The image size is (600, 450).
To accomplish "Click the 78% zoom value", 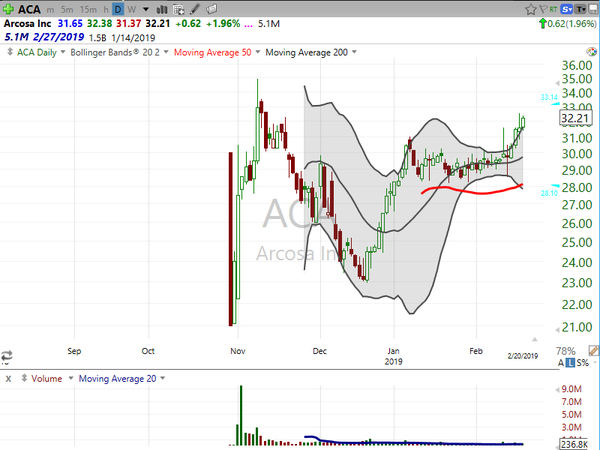I will pos(566,351).
